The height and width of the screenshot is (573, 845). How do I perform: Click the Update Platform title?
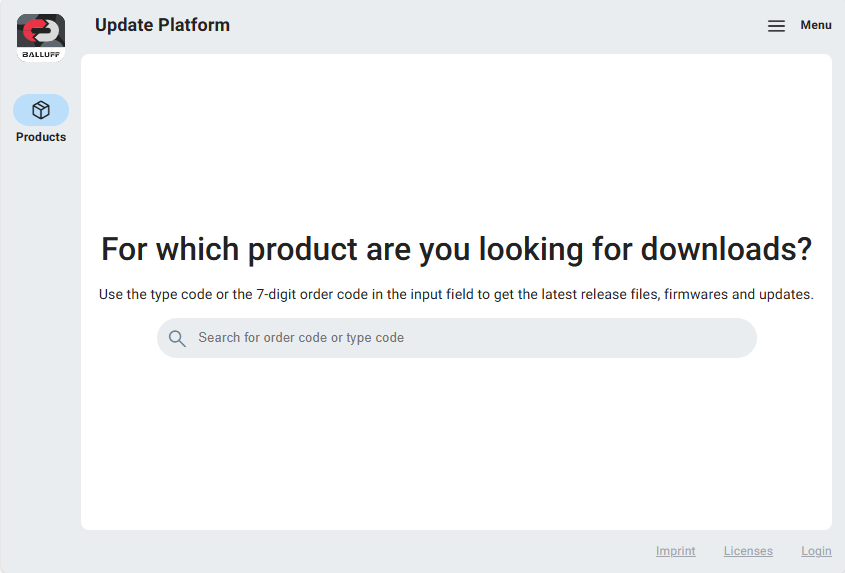coord(162,25)
